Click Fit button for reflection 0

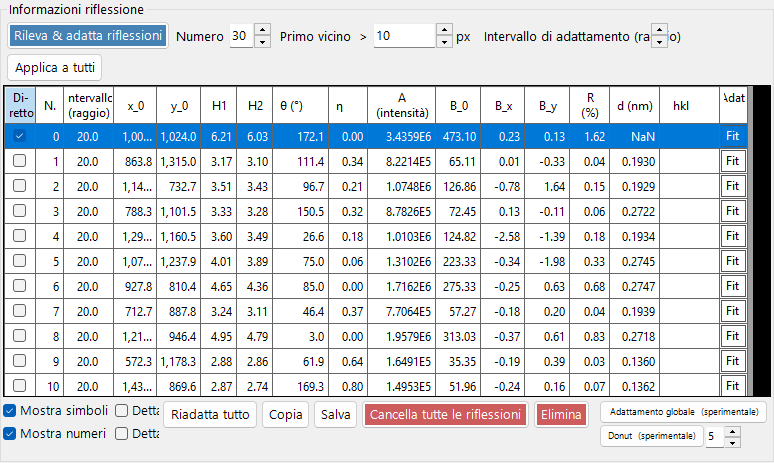(733, 136)
